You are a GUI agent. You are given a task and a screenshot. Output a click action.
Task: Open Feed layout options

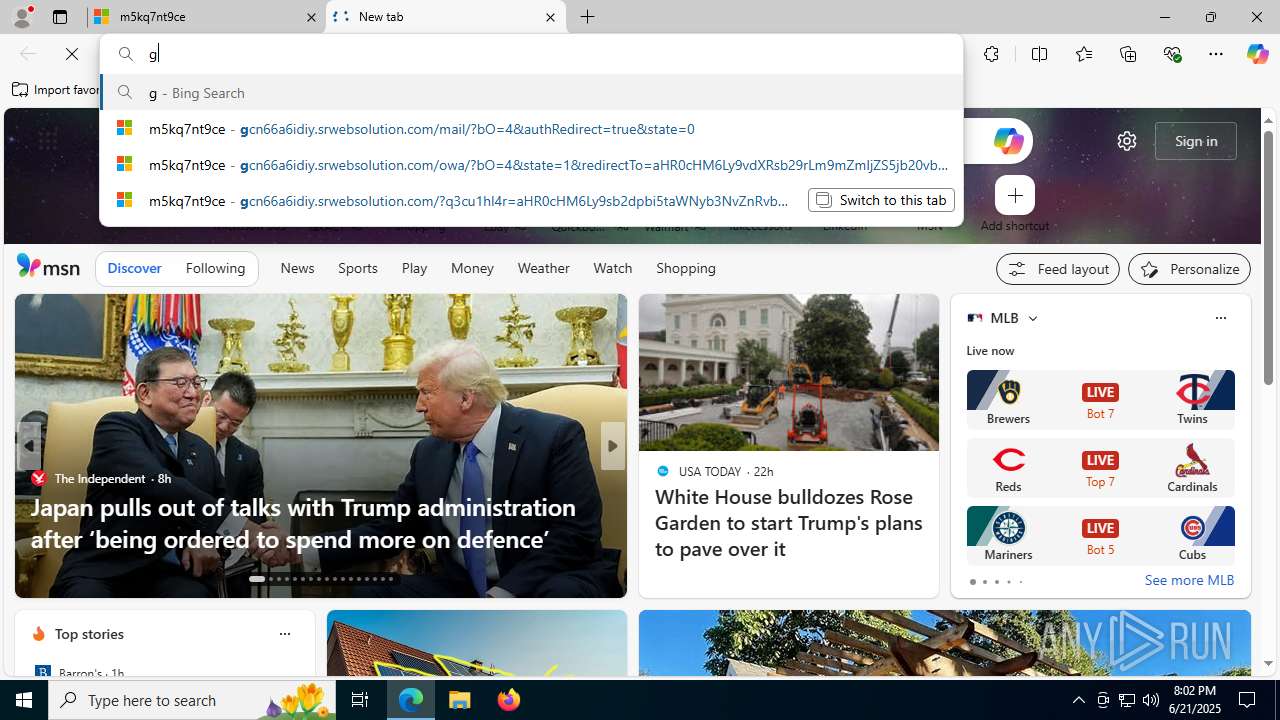pos(1058,269)
